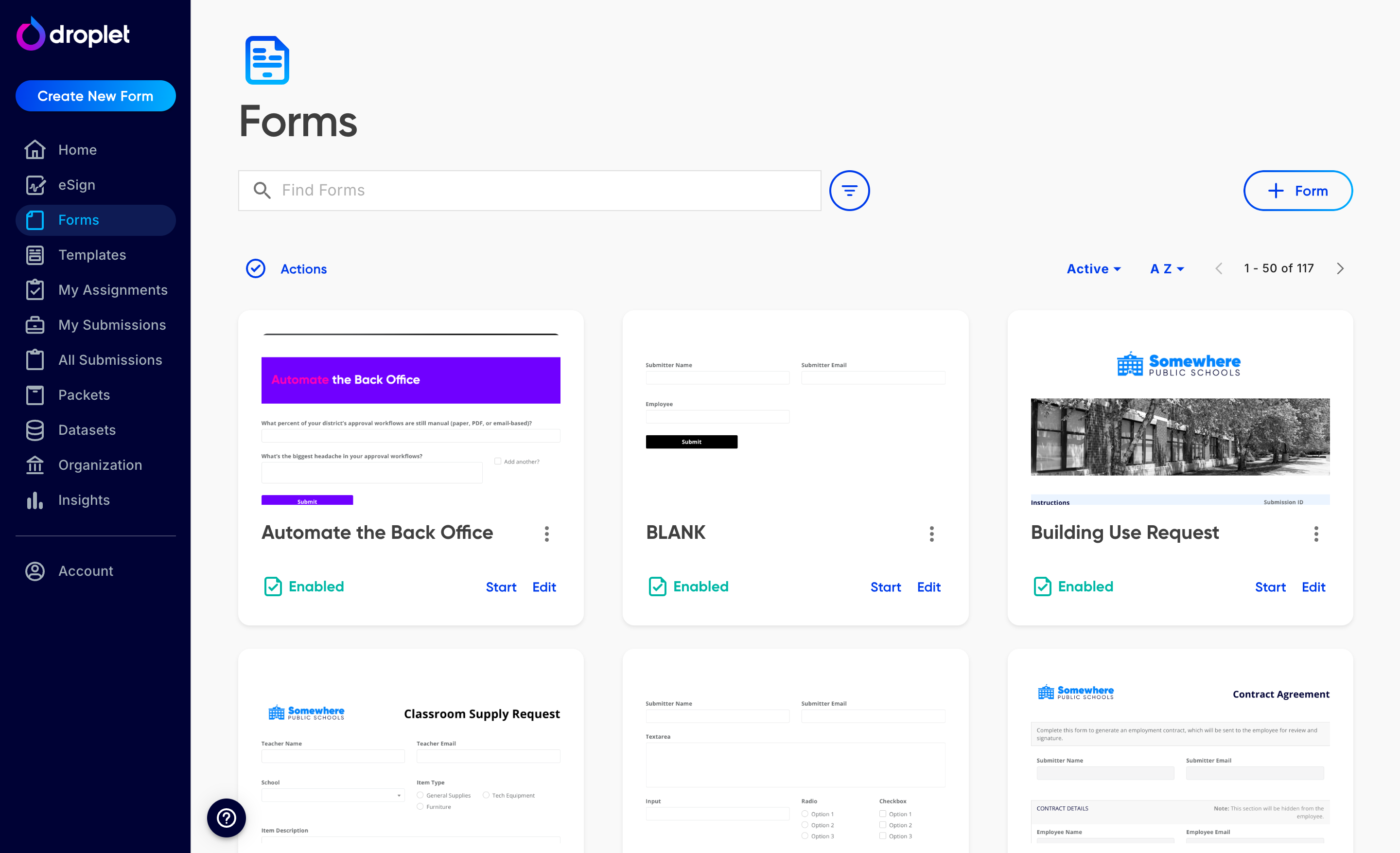This screenshot has height=853, width=1400.
Task: Click the Organization building icon
Action: coord(35,465)
